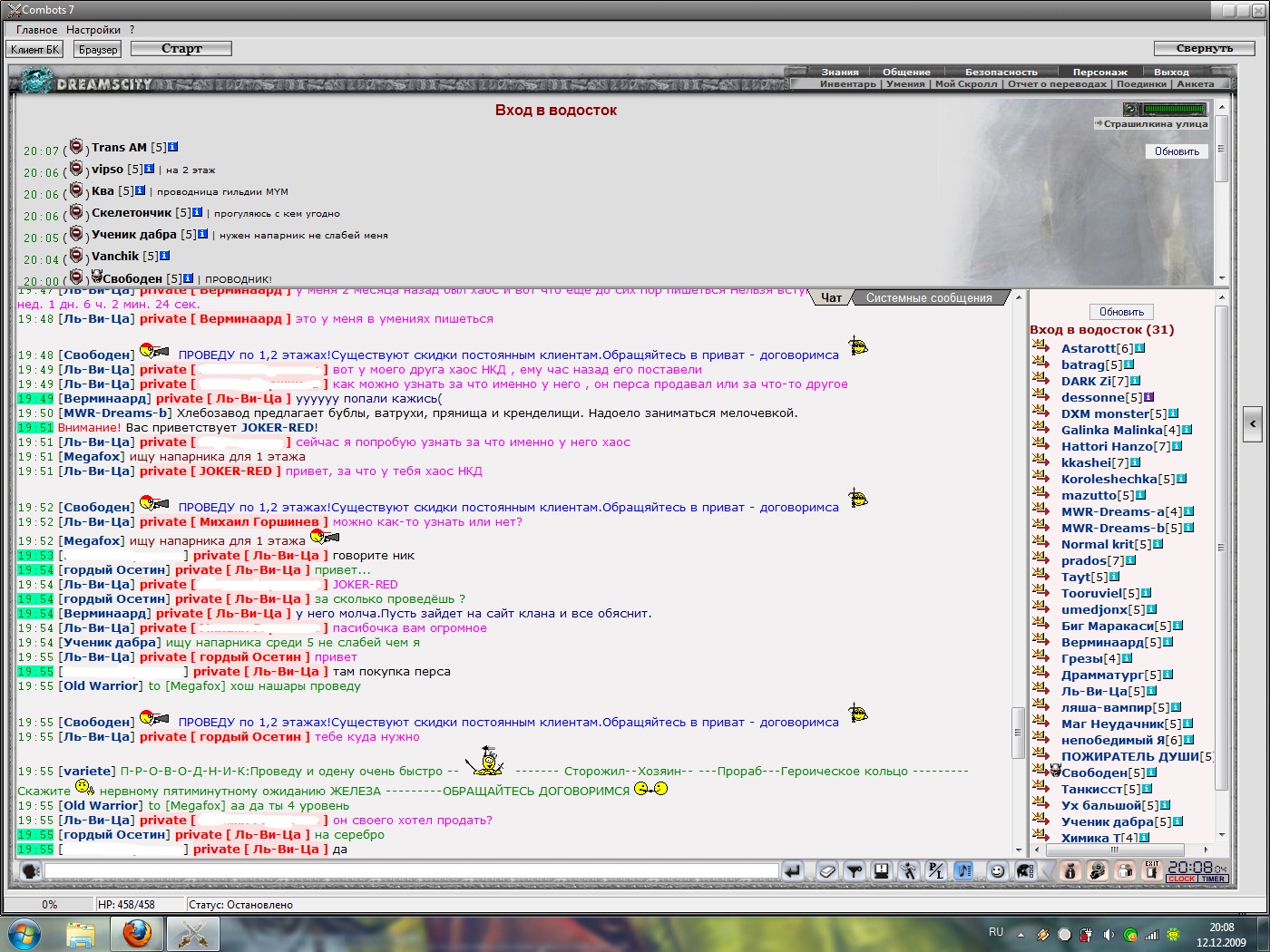Screen dimensions: 1270x952
Task: Click the head icon left of chat input
Action: point(30,871)
